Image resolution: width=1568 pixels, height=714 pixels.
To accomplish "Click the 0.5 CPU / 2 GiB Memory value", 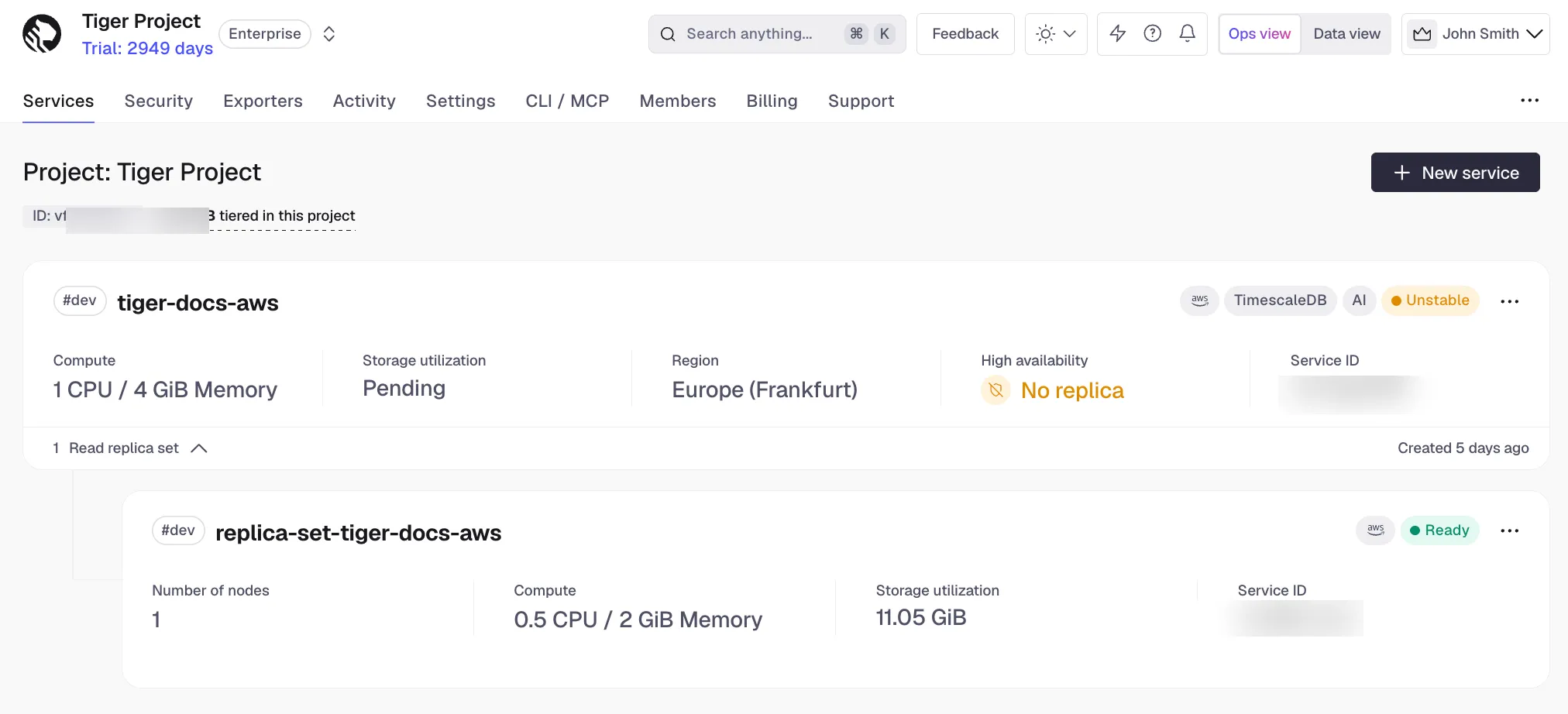I will coord(638,620).
